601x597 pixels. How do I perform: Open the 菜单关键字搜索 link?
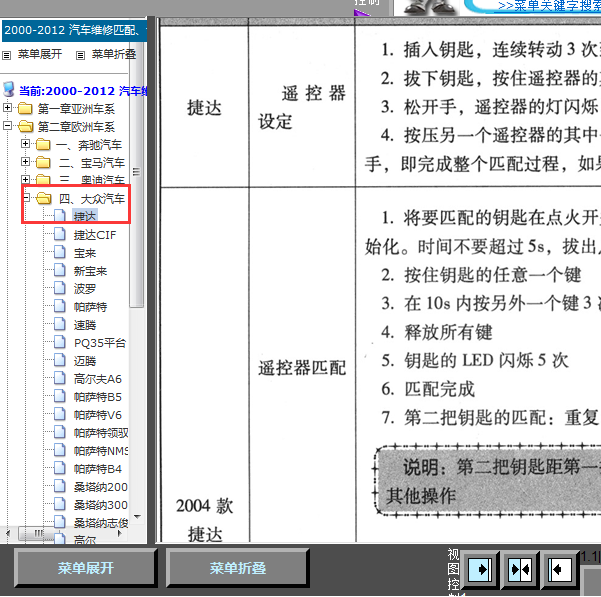coord(549,6)
